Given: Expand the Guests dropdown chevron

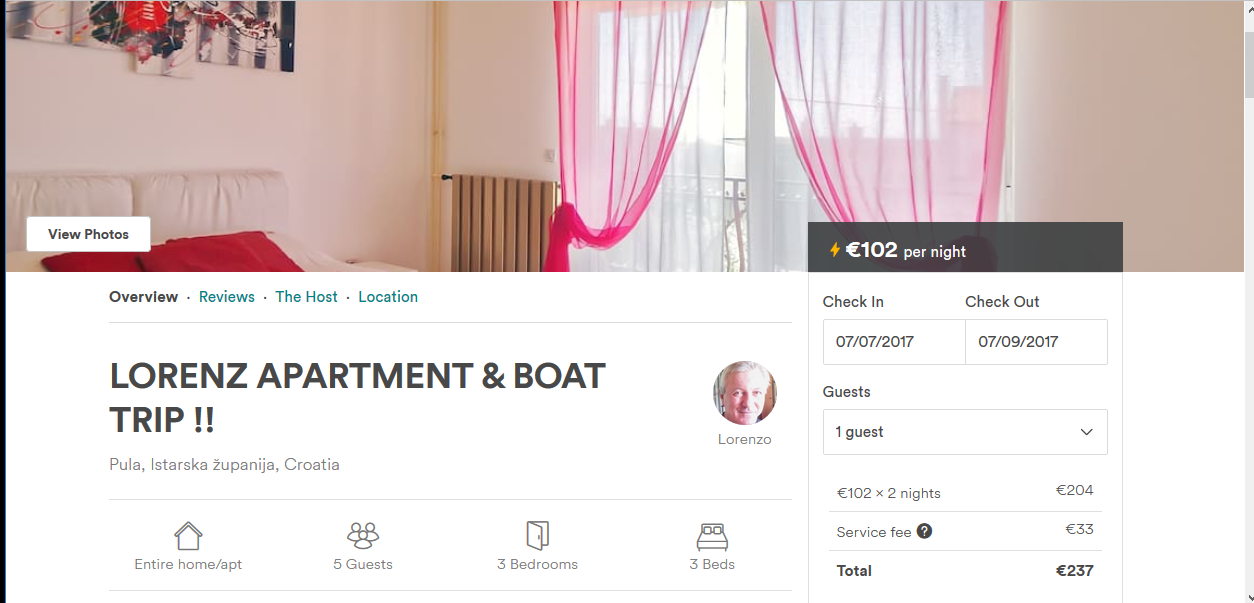Looking at the screenshot, I should click(x=1087, y=432).
